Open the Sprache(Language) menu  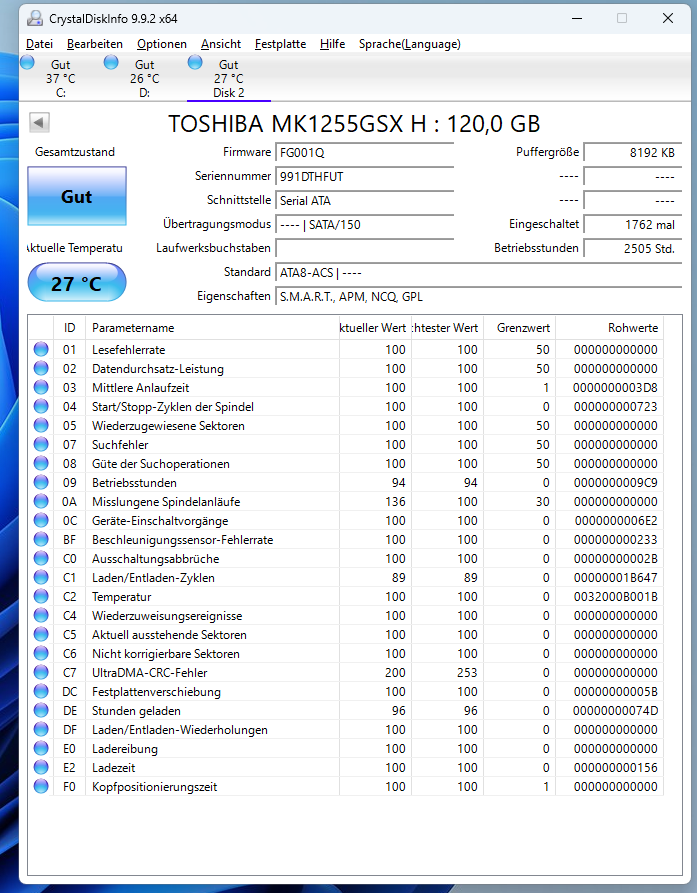(x=409, y=44)
